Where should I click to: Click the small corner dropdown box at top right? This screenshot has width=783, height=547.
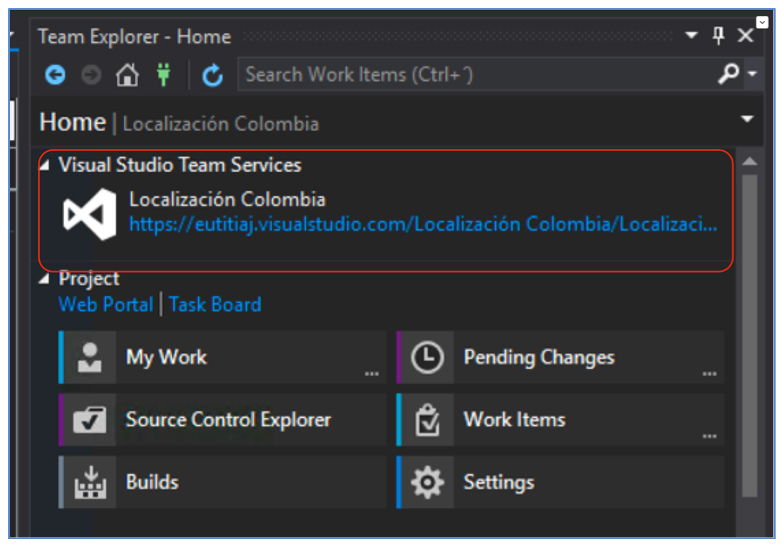click(x=762, y=22)
